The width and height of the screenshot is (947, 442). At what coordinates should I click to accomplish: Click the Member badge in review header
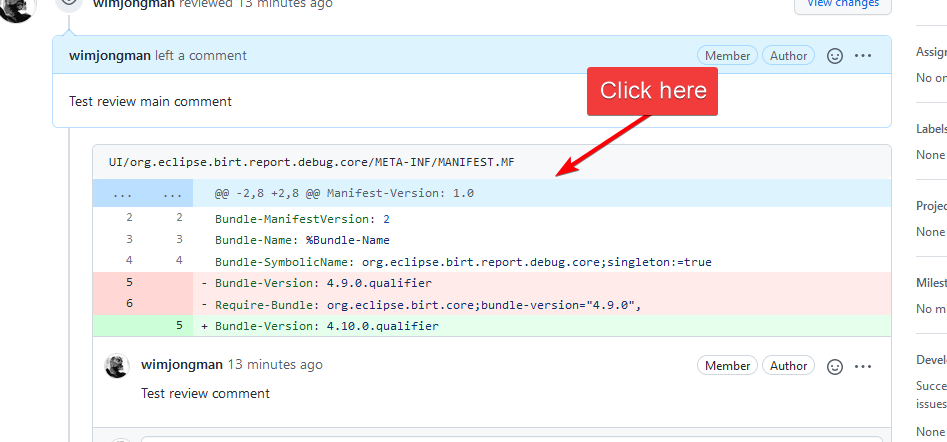727,56
